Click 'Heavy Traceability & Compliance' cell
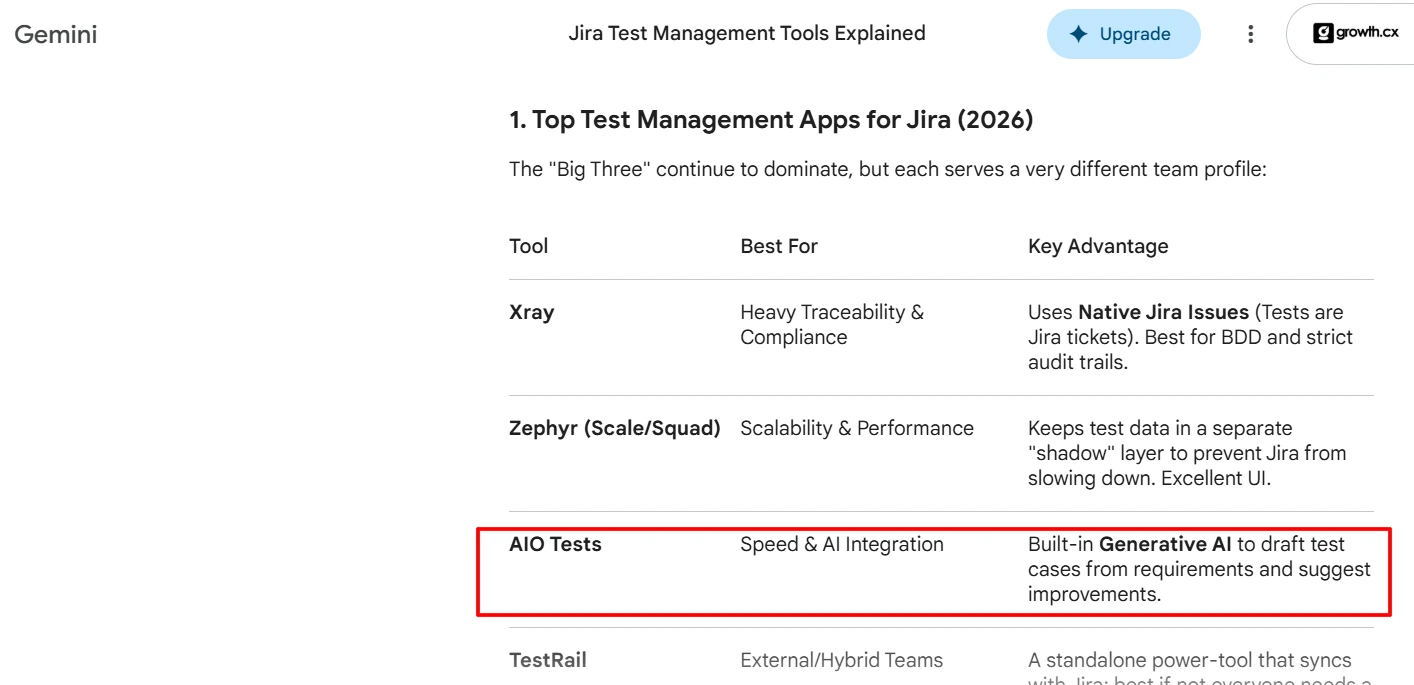The width and height of the screenshot is (1414, 685). coord(832,325)
